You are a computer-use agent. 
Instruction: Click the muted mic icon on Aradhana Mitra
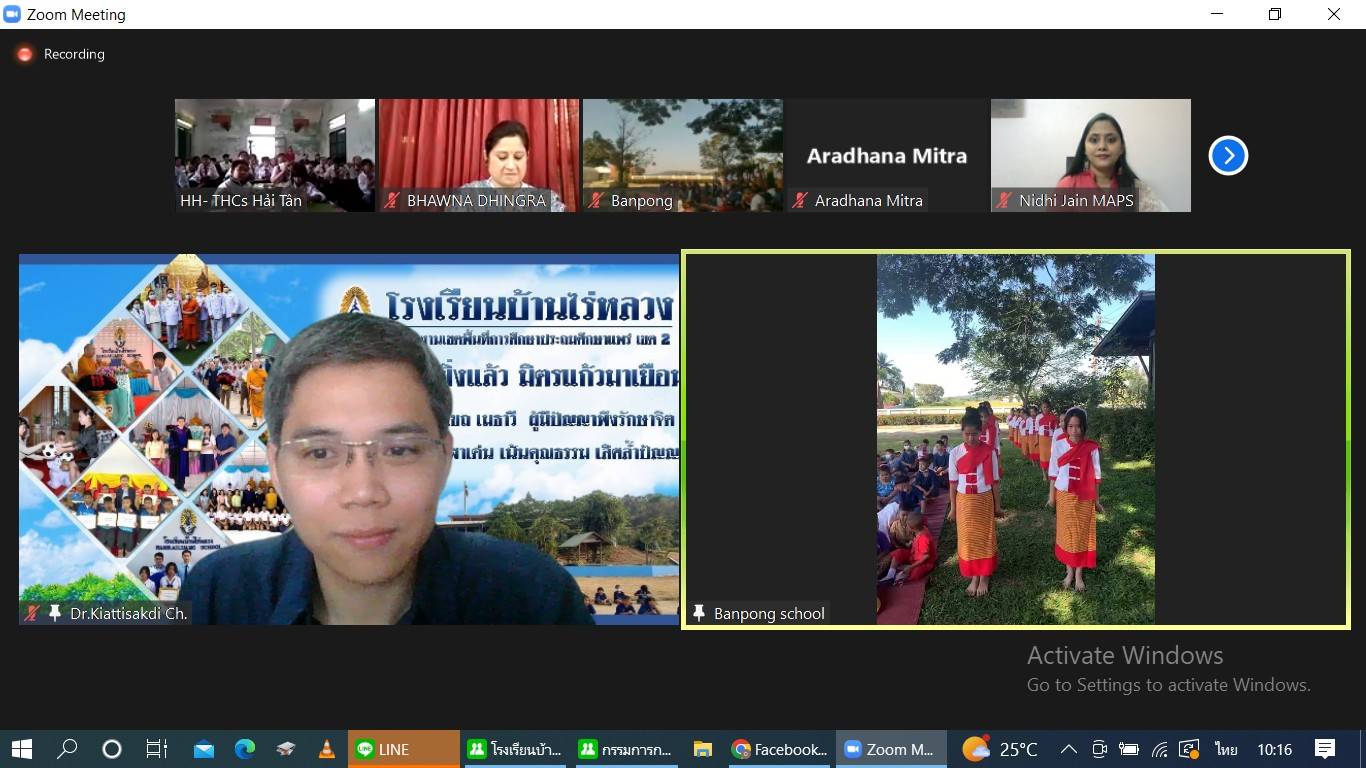coord(800,201)
